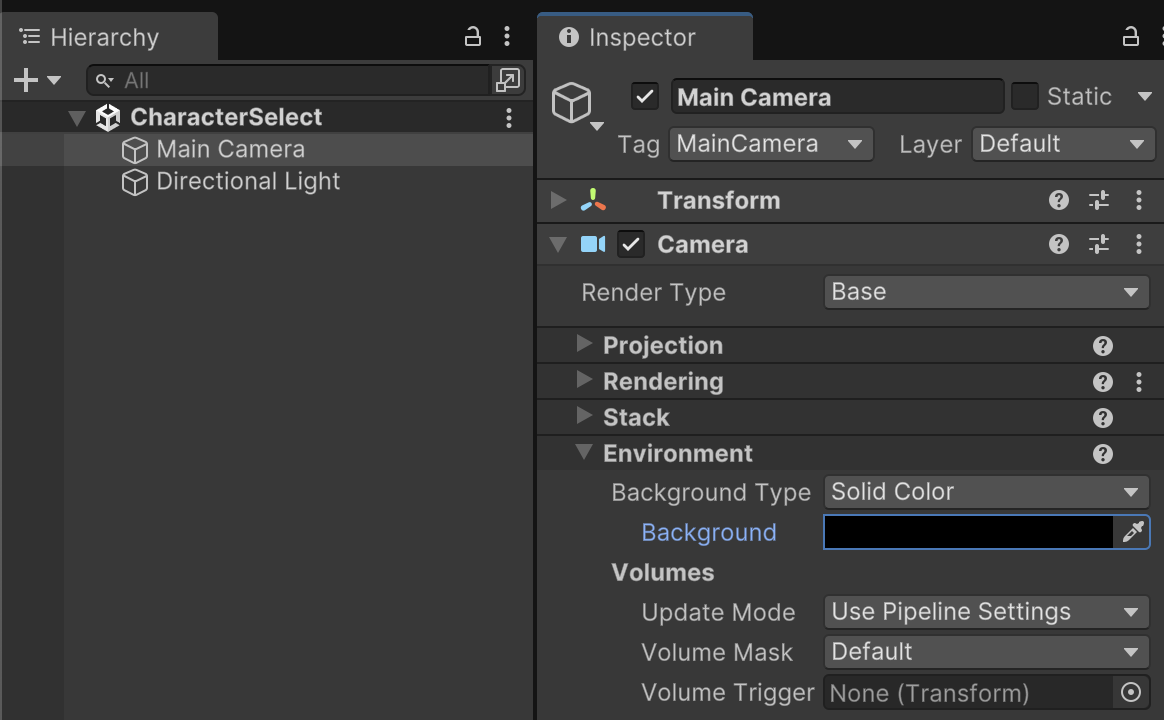Open CharacterSelect scene options menu
1164x720 pixels.
click(x=509, y=118)
